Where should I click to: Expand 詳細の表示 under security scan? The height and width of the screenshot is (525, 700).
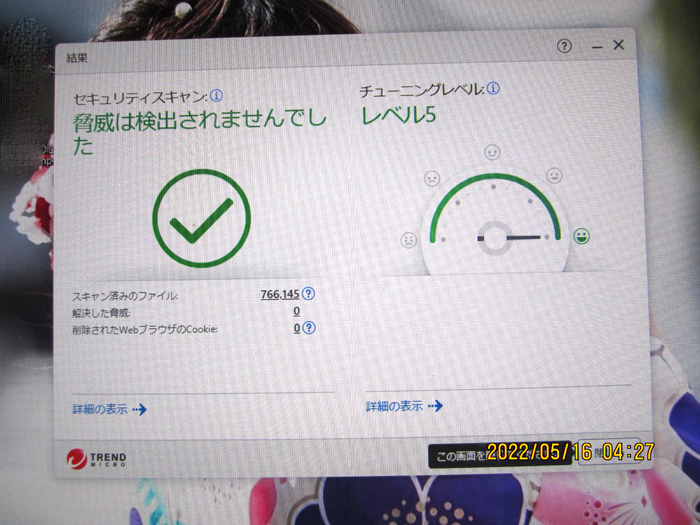[x=109, y=409]
